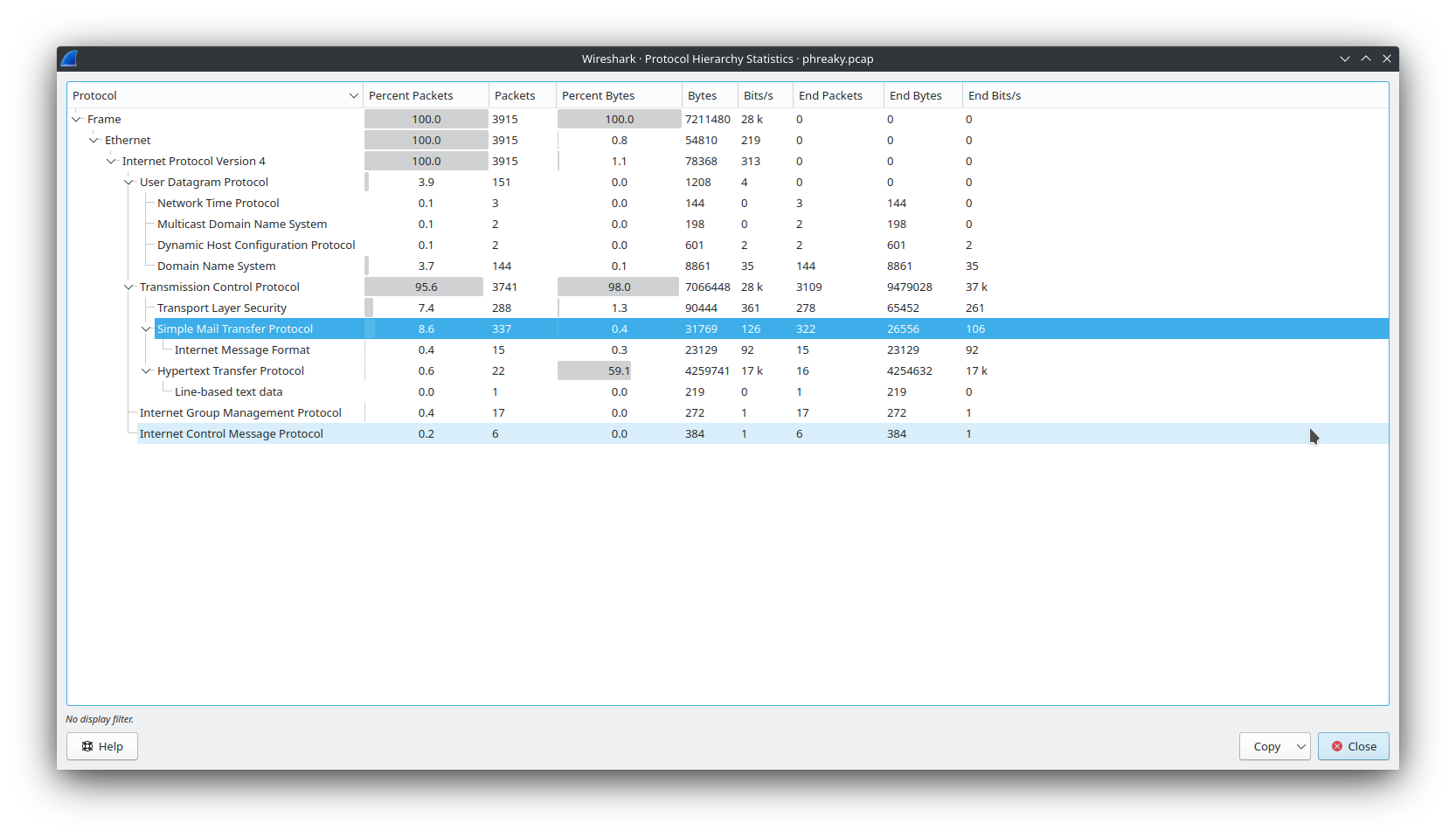Collapse Simple Mail Transfer Protocol node
The width and height of the screenshot is (1456, 837).
coord(146,329)
